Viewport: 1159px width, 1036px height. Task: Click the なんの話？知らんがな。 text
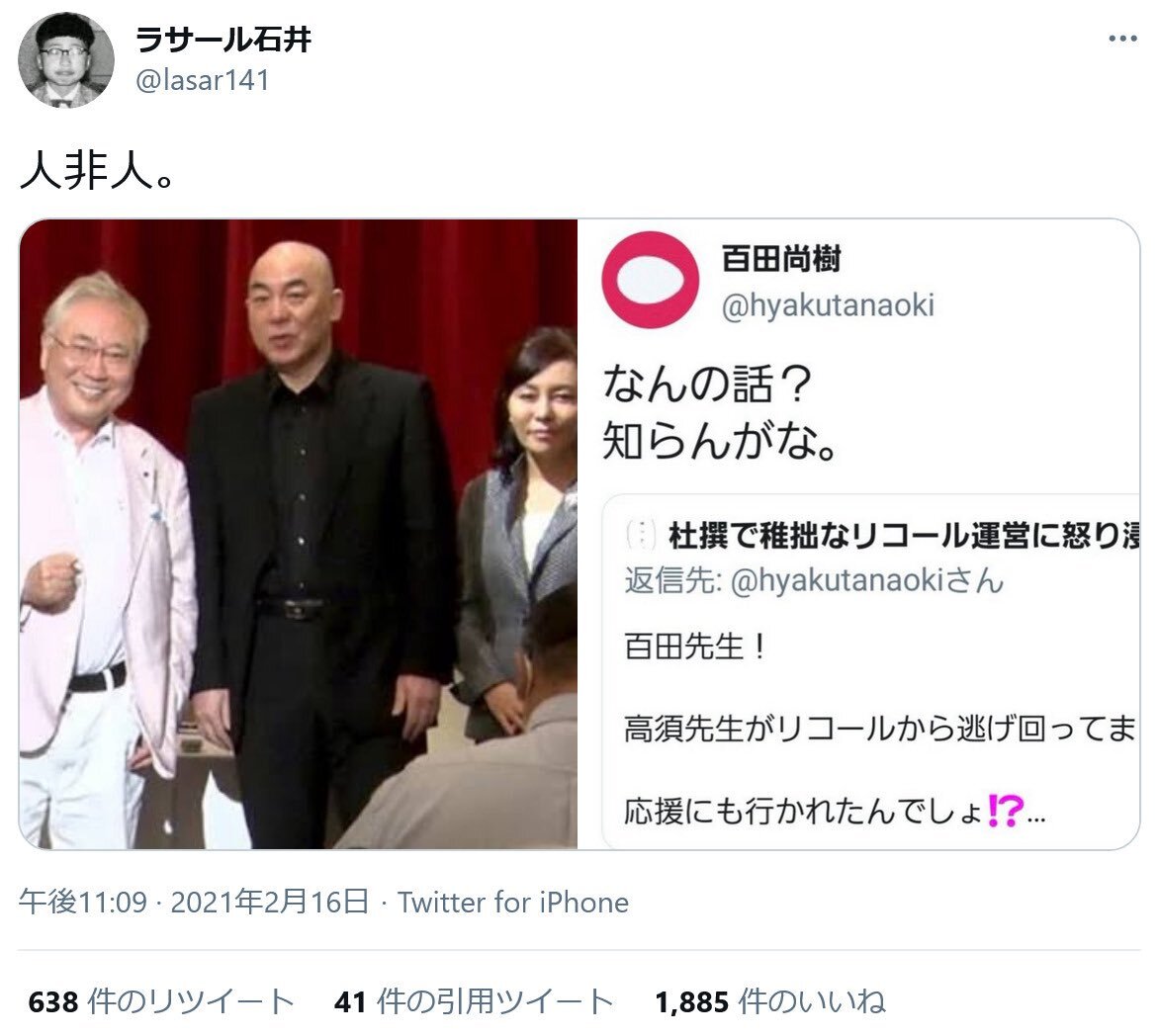point(719,413)
